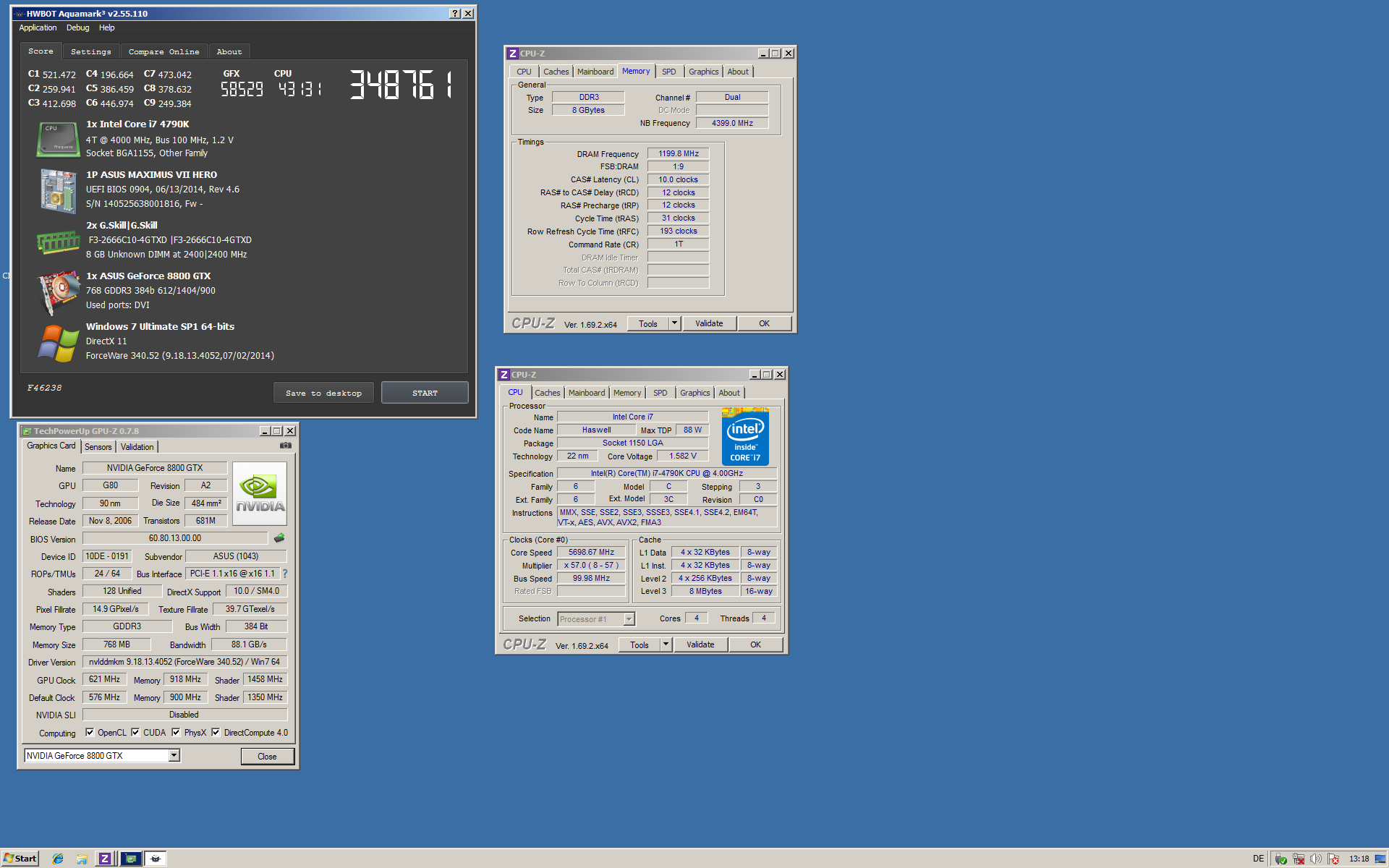
Task: Click the volume speaker tray icon
Action: [x=1316, y=859]
